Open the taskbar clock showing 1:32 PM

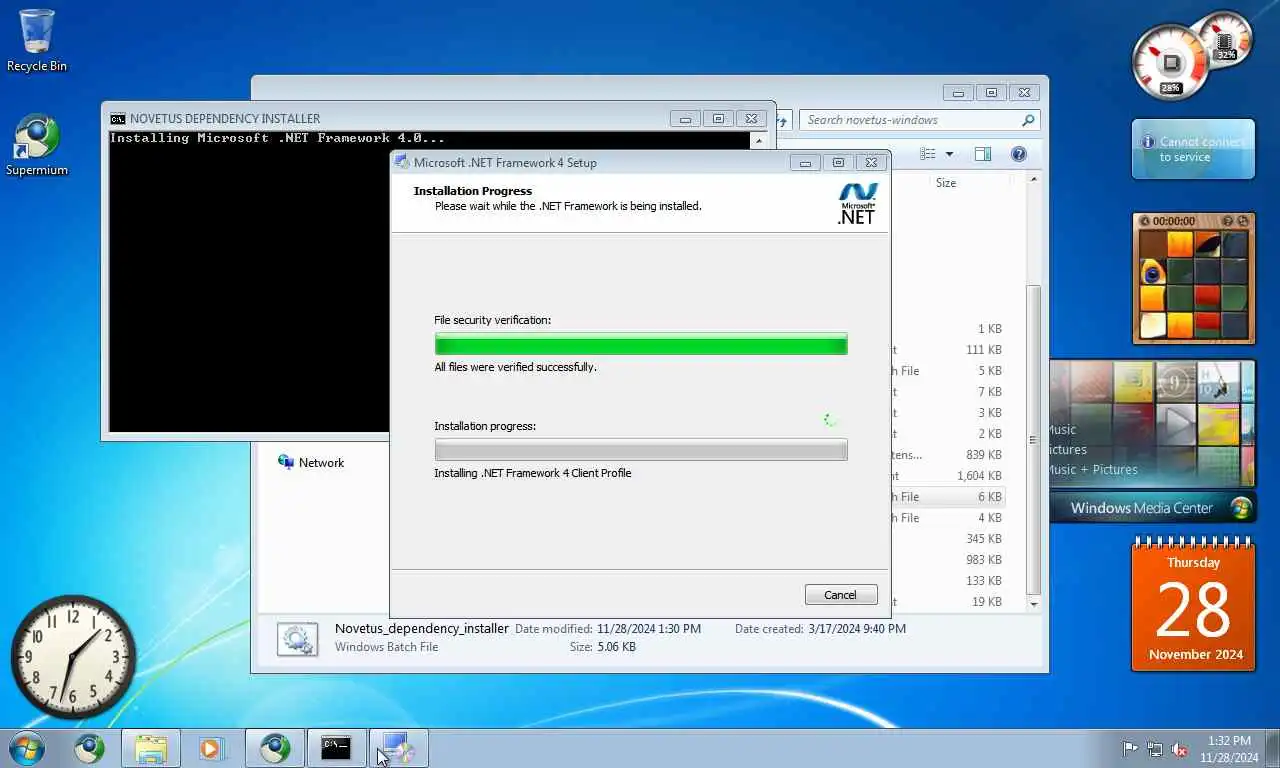pos(1229,749)
